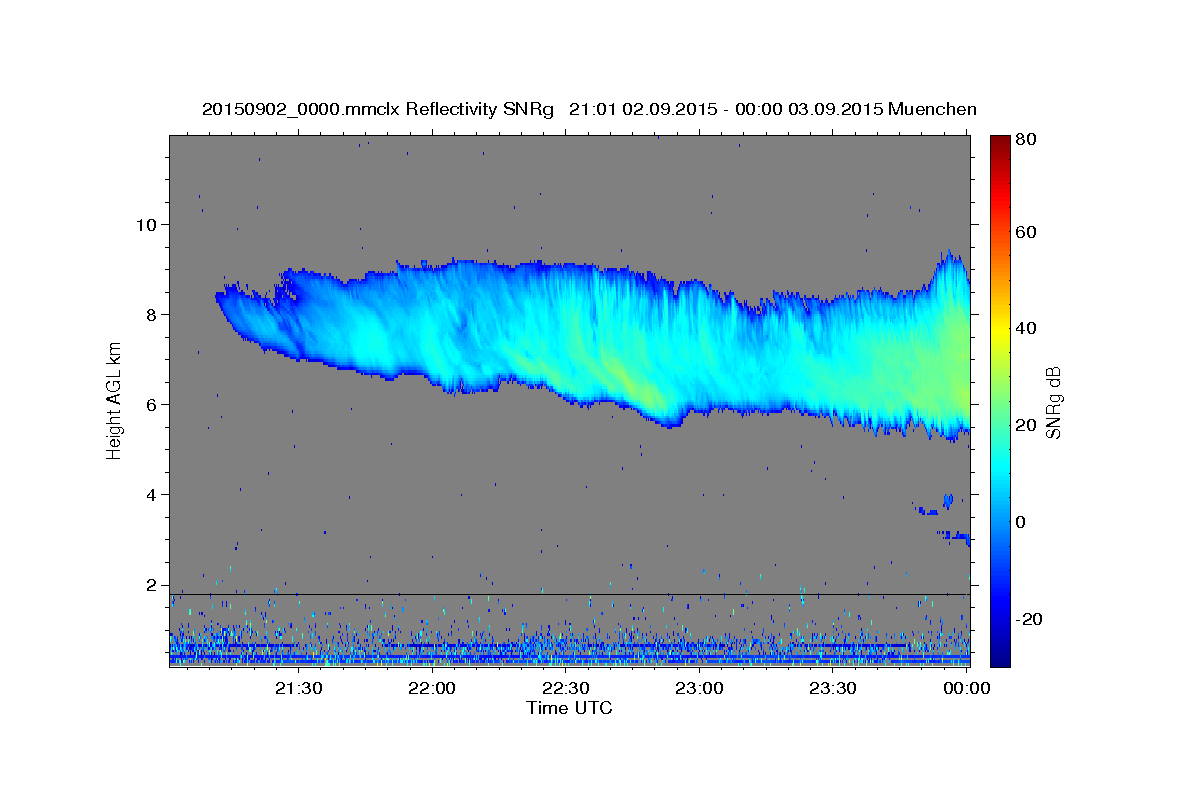
Task: Click the height tick label 8
Action: (x=152, y=314)
